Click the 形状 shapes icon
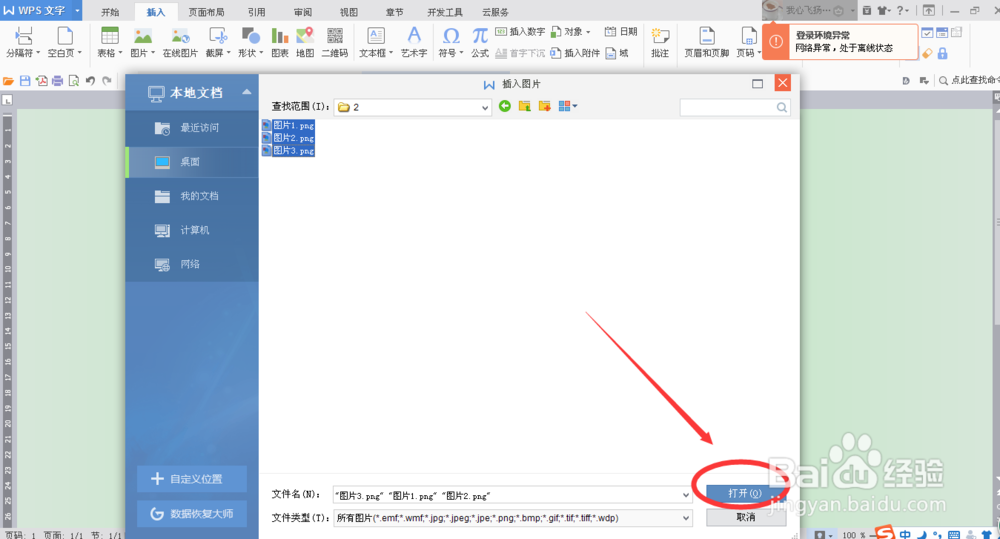 pos(250,36)
